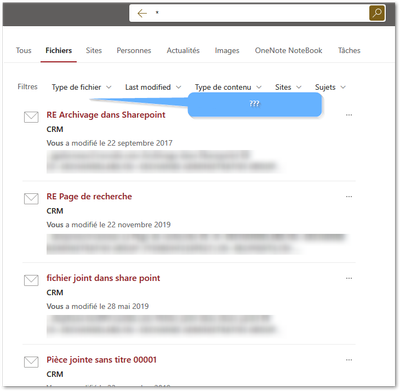This screenshot has height=391, width=400.
Task: Click CRM under RE Archivage dans Sharepoint
Action: coord(55,129)
